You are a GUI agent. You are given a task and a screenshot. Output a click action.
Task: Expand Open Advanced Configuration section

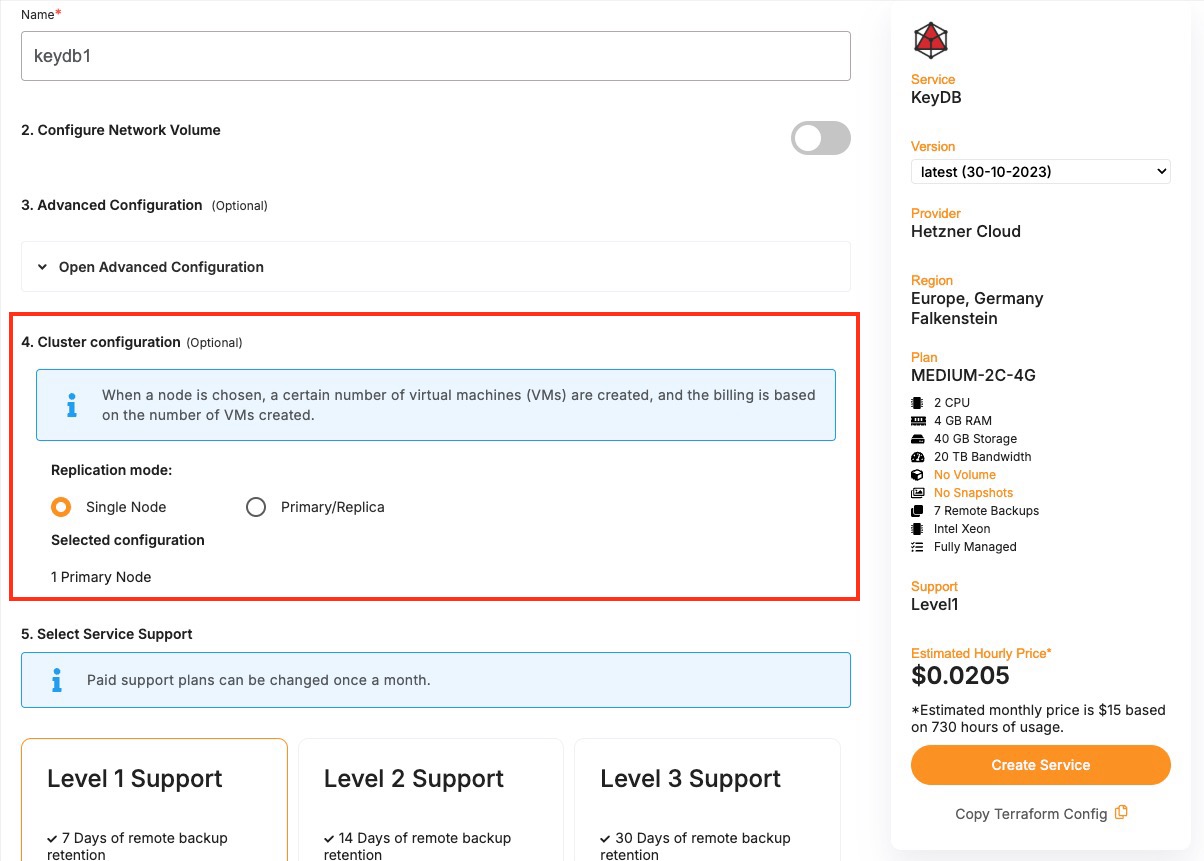(x=160, y=267)
